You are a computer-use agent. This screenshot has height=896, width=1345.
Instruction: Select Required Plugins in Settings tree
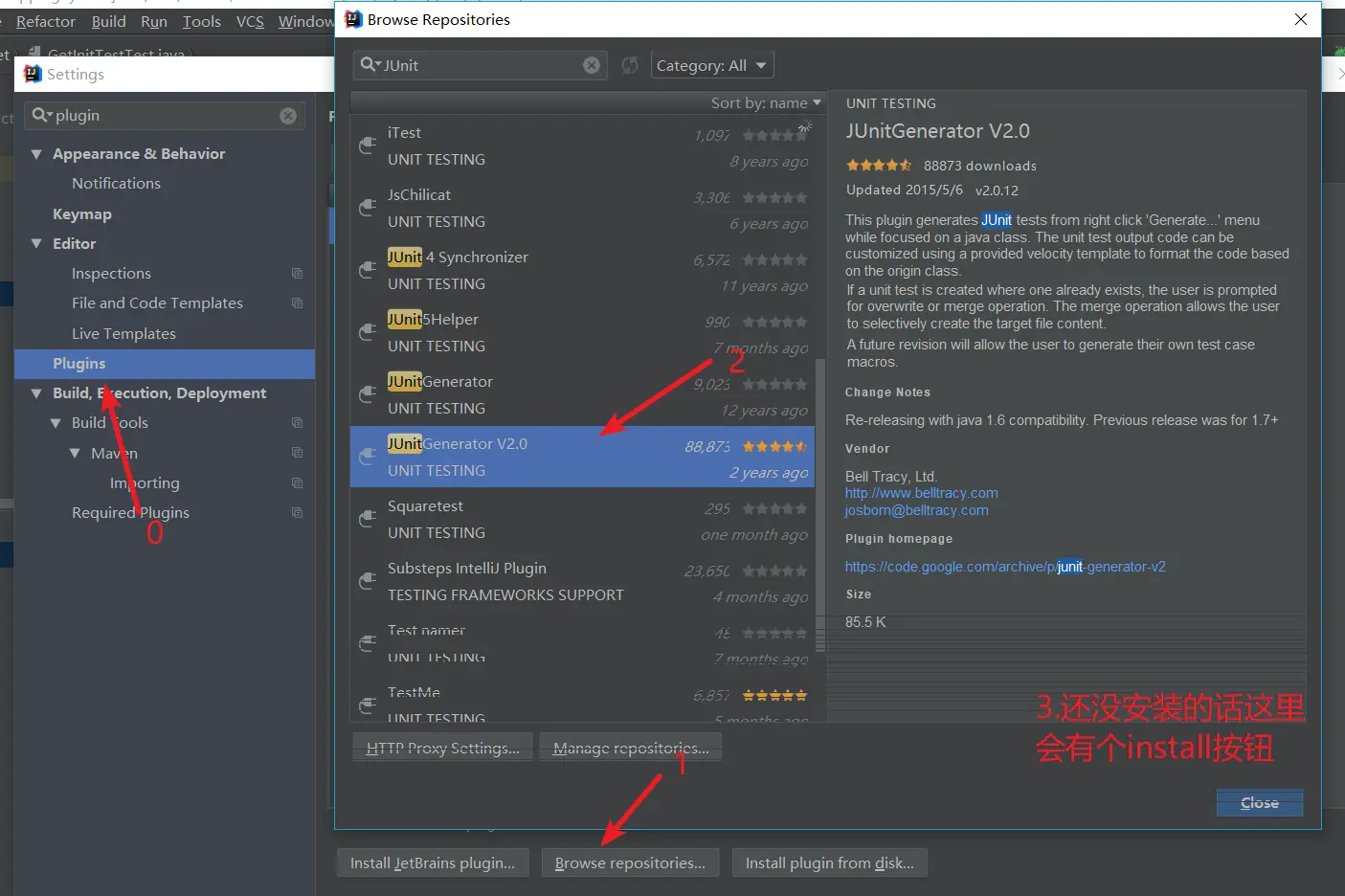[x=130, y=513]
